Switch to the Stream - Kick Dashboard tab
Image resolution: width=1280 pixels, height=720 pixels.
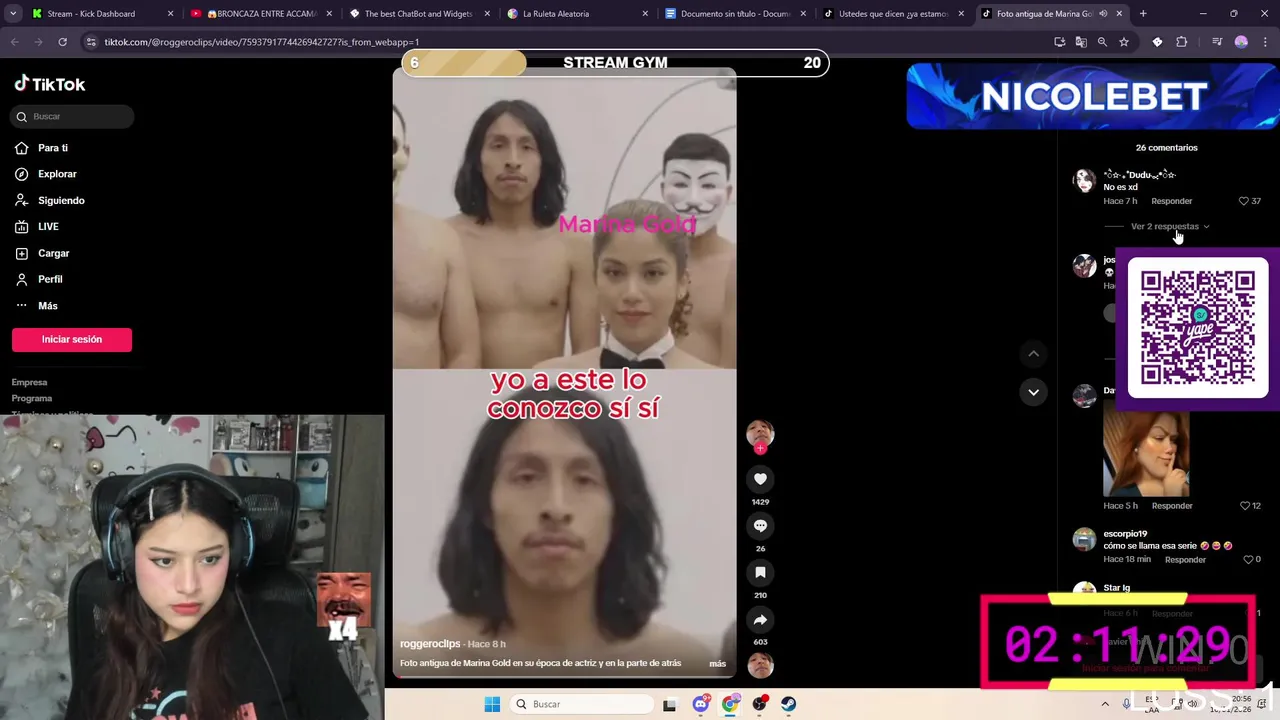coord(100,14)
